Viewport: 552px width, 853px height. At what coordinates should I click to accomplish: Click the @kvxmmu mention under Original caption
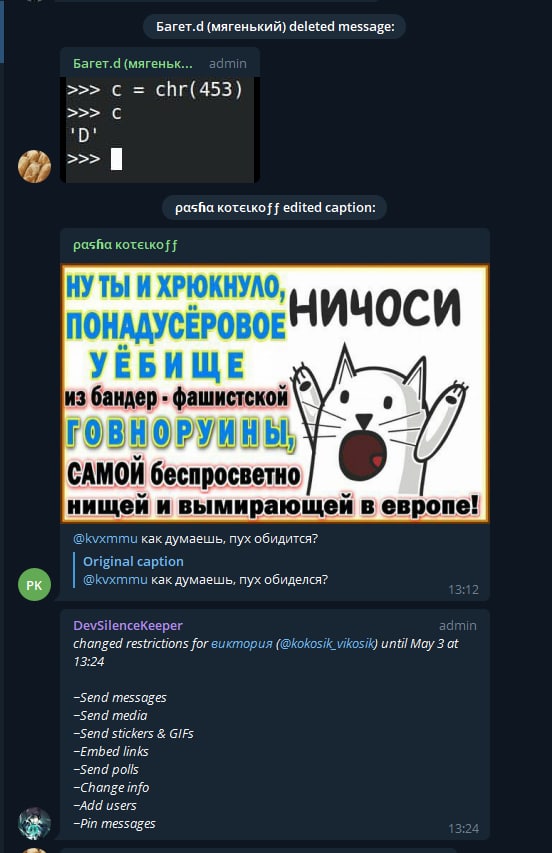(x=115, y=579)
